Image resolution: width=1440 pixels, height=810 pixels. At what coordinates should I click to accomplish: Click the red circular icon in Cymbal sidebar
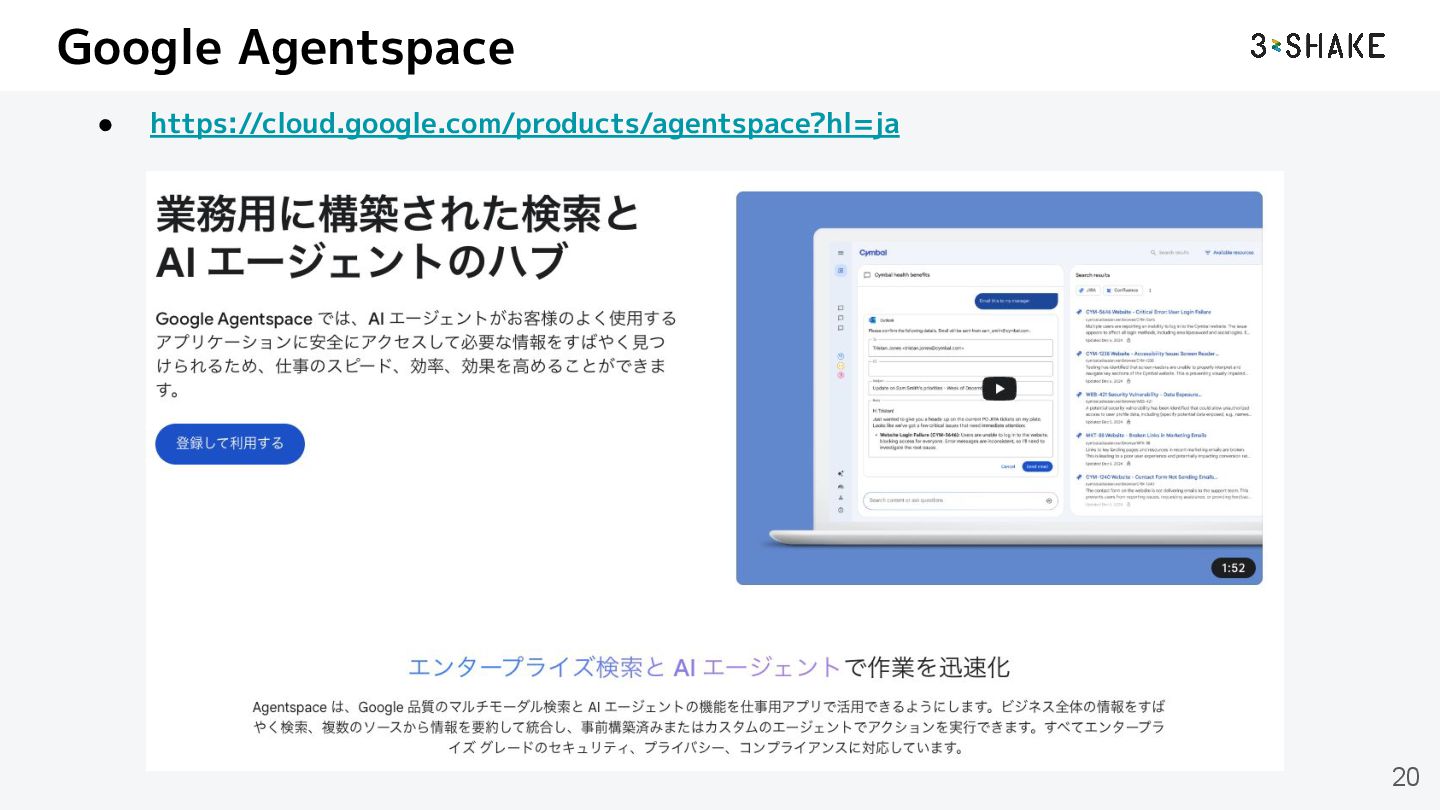click(841, 375)
